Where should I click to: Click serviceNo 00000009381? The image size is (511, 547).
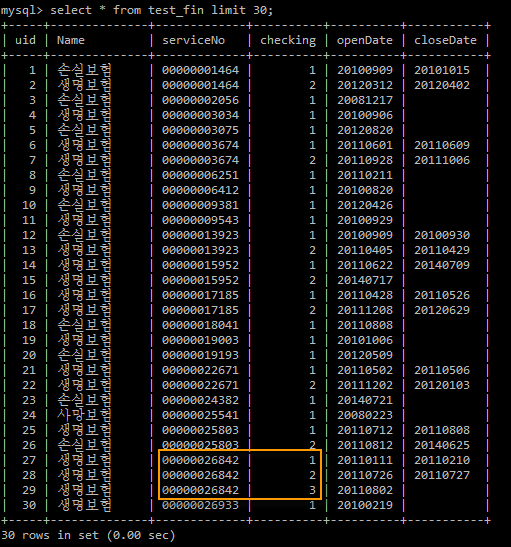coord(201,205)
